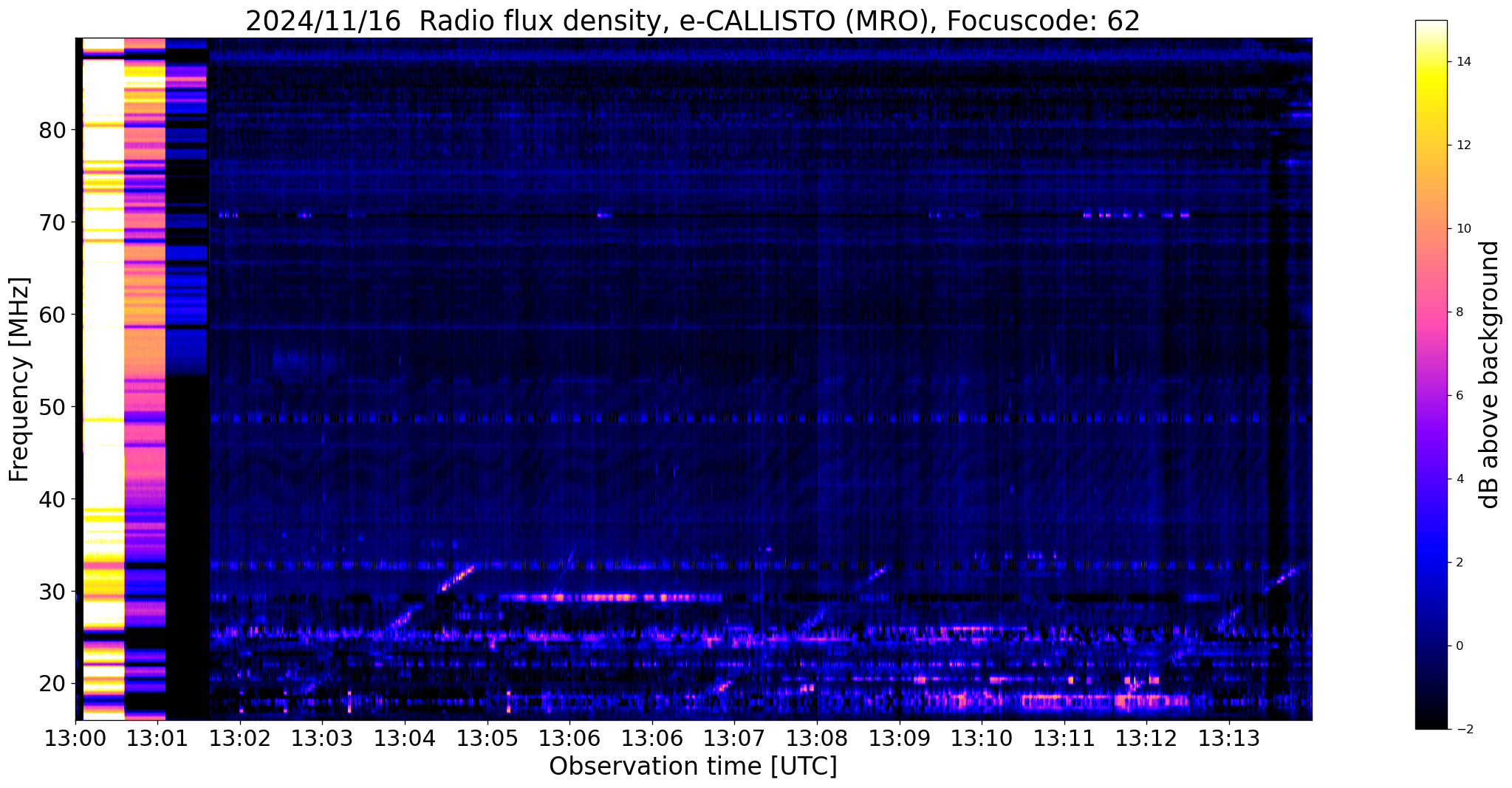Image resolution: width=1512 pixels, height=788 pixels.
Task: Click the colorbar tick label 10
Action: click(1463, 229)
